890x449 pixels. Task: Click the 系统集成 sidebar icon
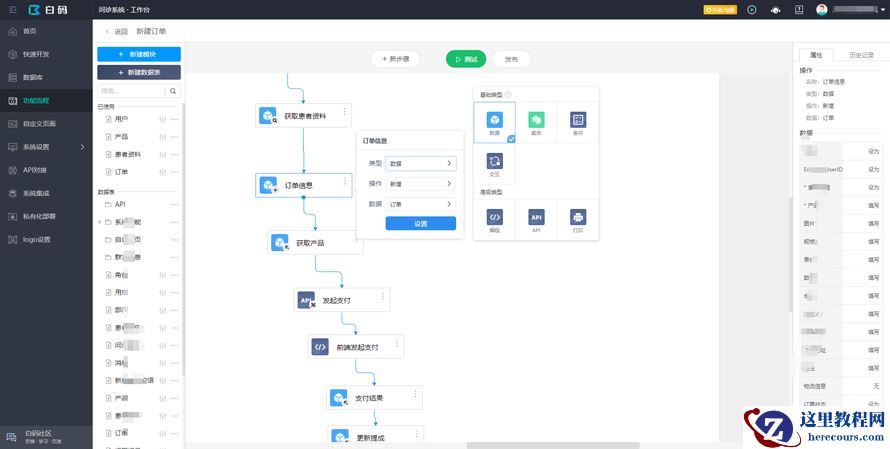pos(12,194)
